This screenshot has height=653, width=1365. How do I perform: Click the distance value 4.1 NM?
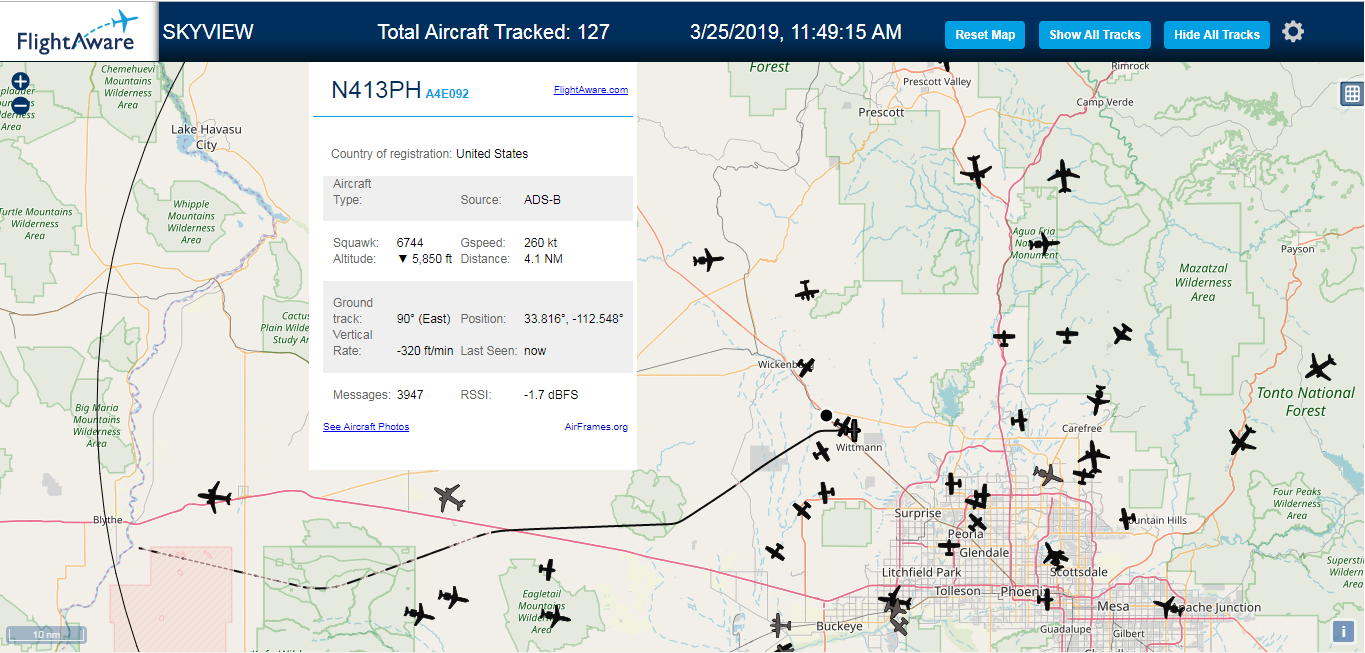point(543,259)
